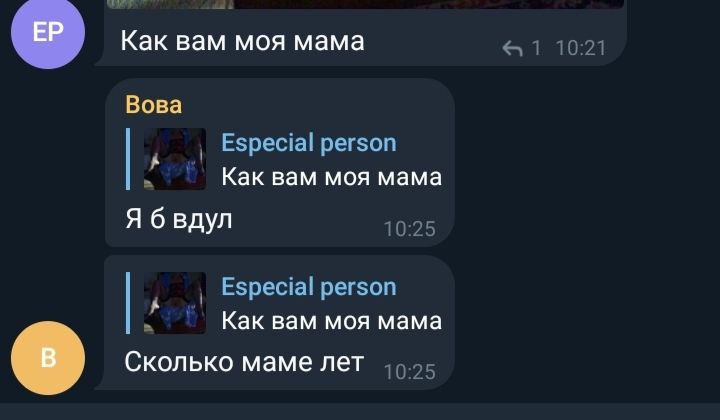Open the purple EP profile avatar

click(x=48, y=32)
